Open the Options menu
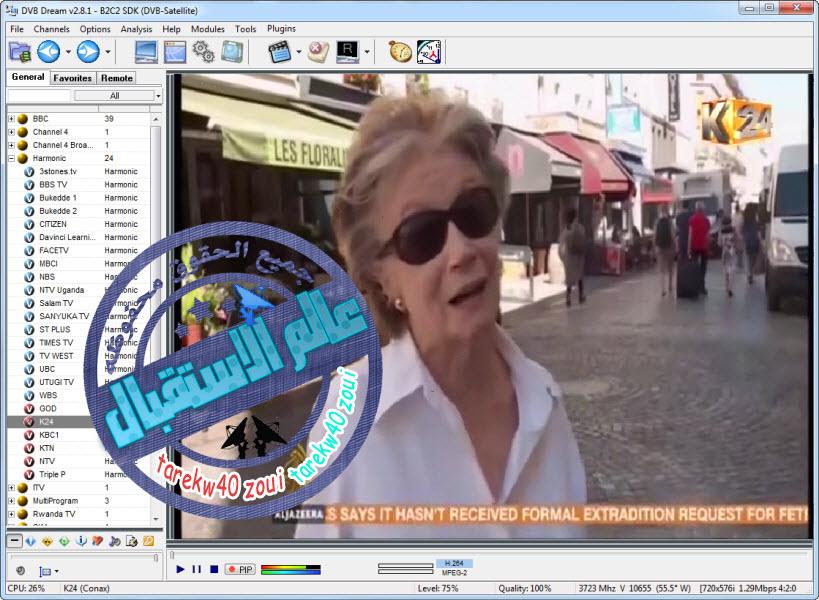Screen dimensions: 819x600 point(95,29)
